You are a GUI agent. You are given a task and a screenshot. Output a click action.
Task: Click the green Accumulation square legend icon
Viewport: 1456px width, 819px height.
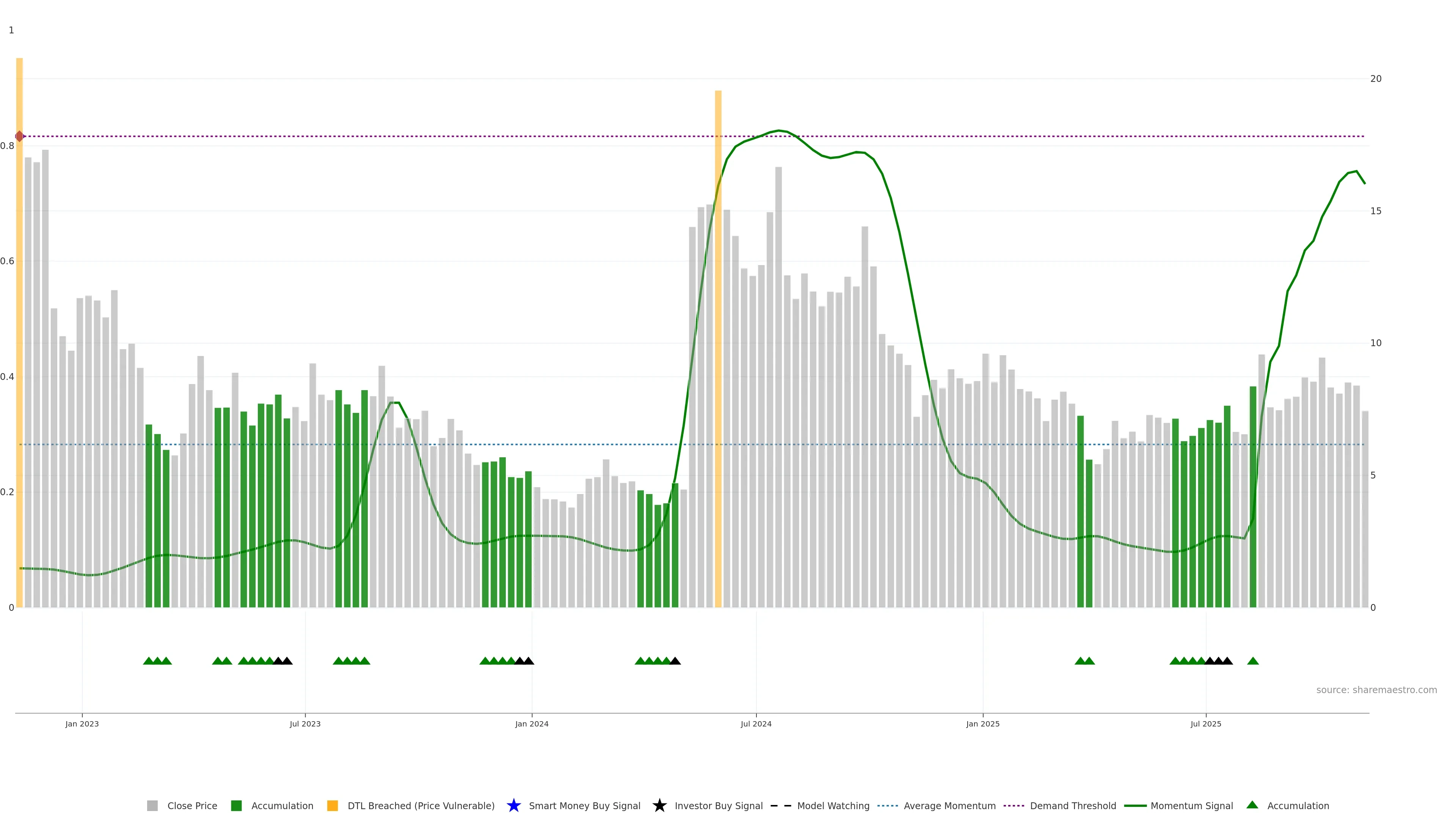(x=236, y=805)
